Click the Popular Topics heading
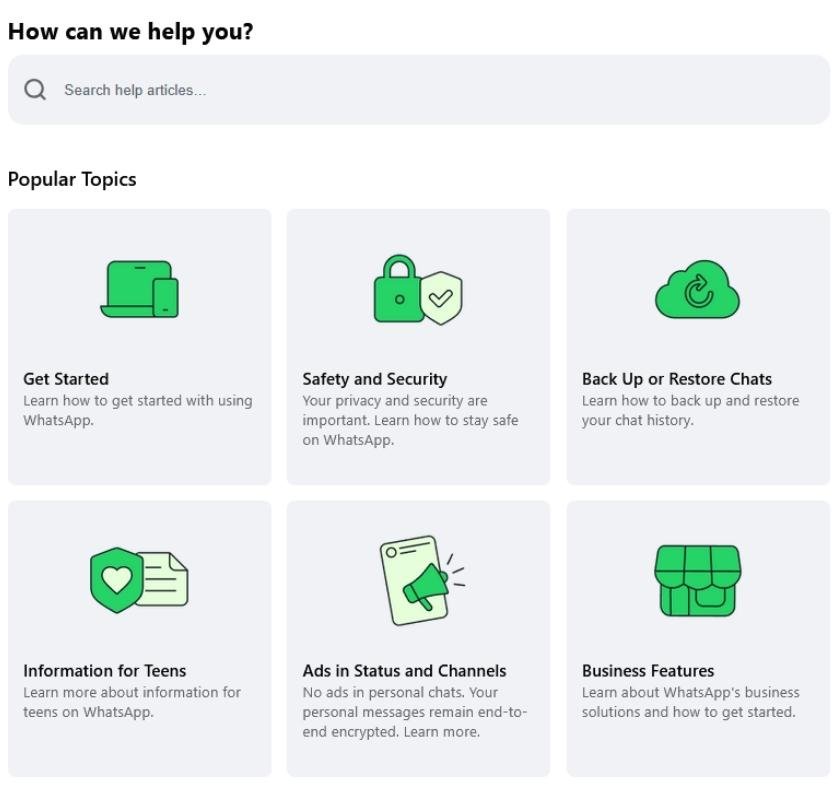Image resolution: width=840 pixels, height=800 pixels. pyautogui.click(x=73, y=179)
